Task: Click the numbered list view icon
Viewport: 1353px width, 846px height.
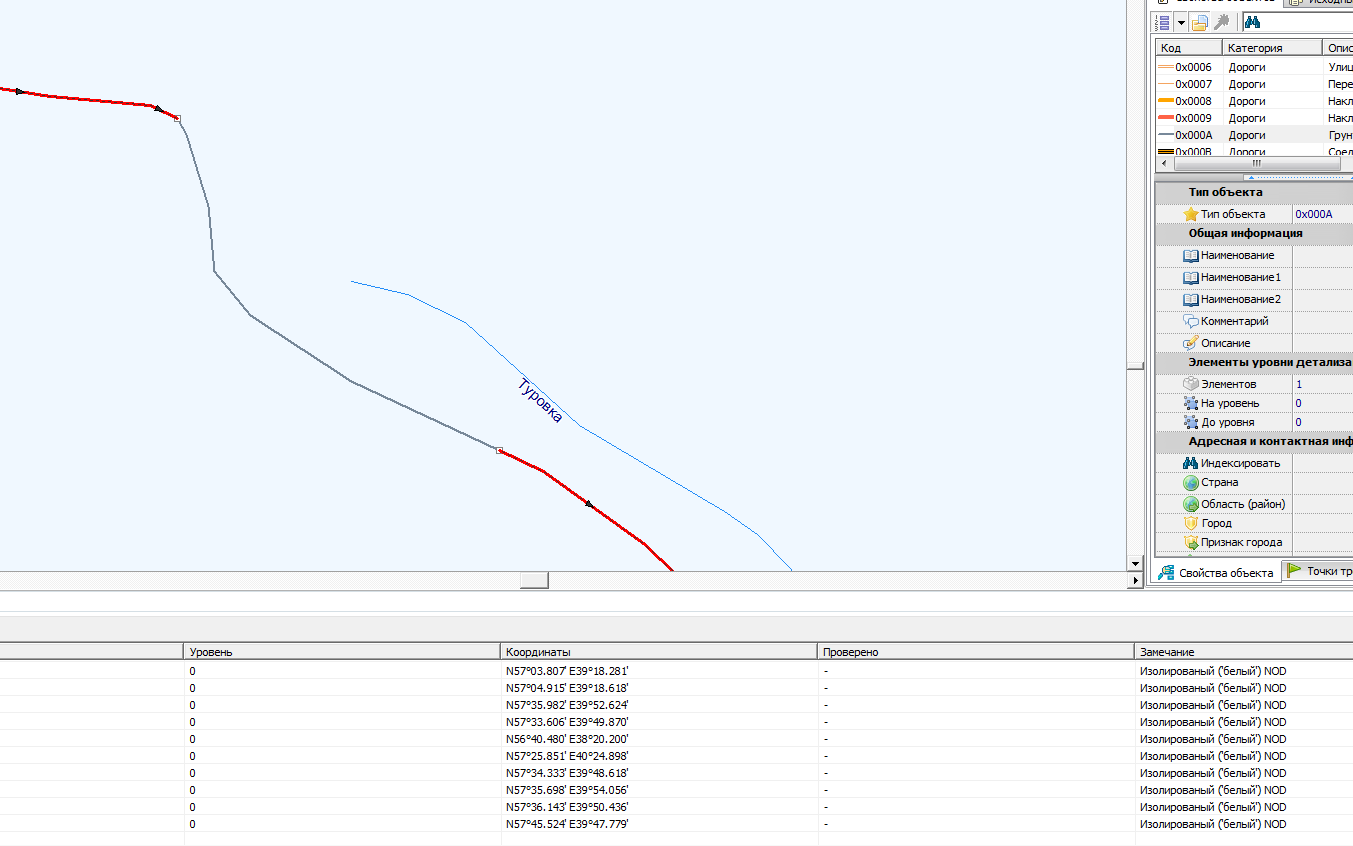Action: point(1163,22)
